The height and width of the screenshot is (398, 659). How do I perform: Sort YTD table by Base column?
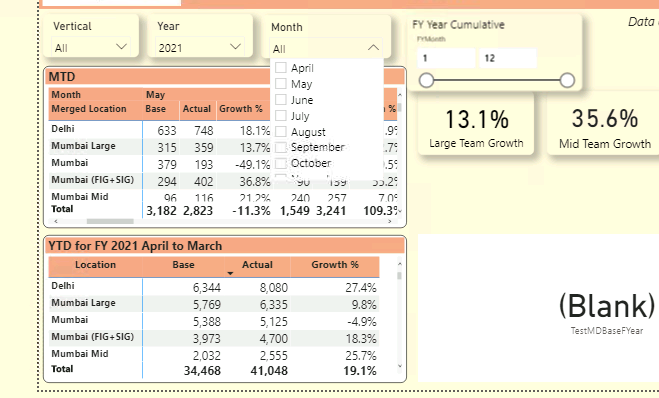183,265
